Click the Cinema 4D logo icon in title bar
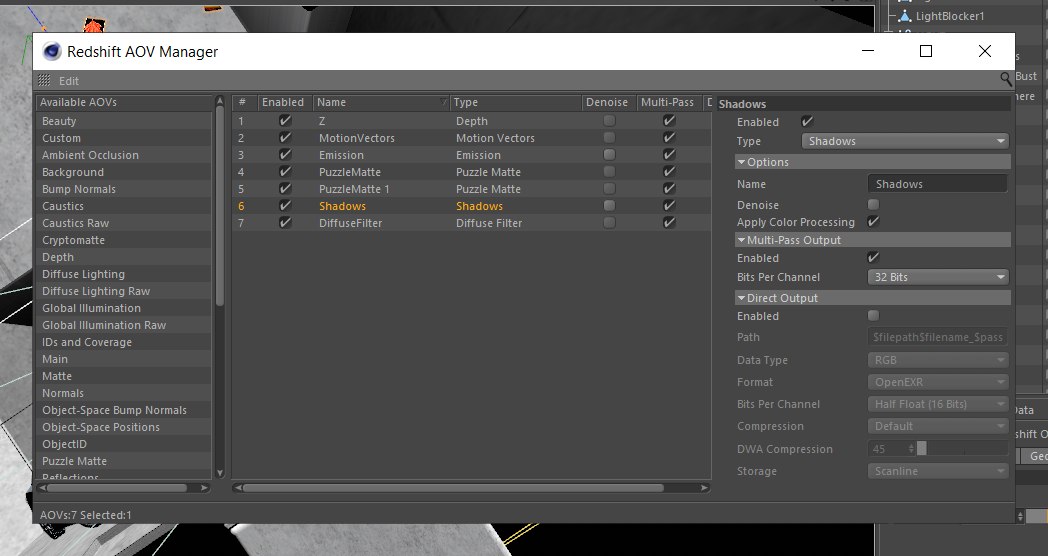Screen dimensions: 1048x556 (51, 51)
